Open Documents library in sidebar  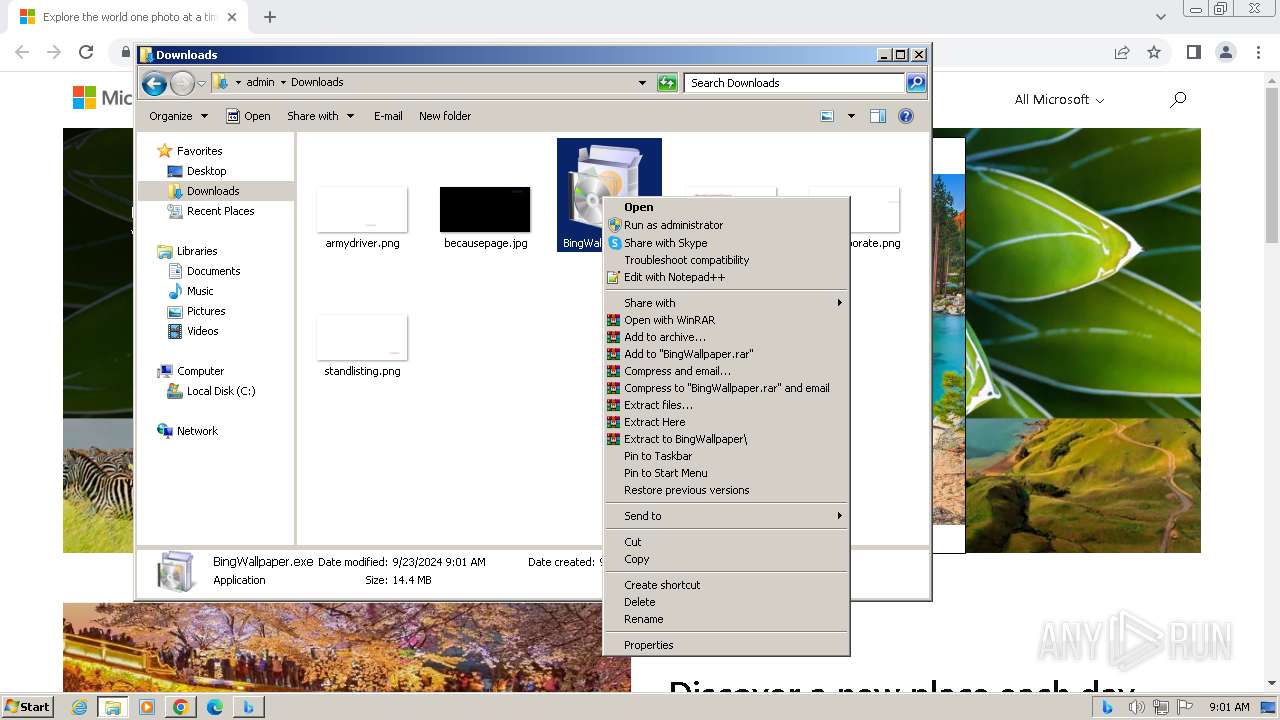pyautogui.click(x=213, y=271)
